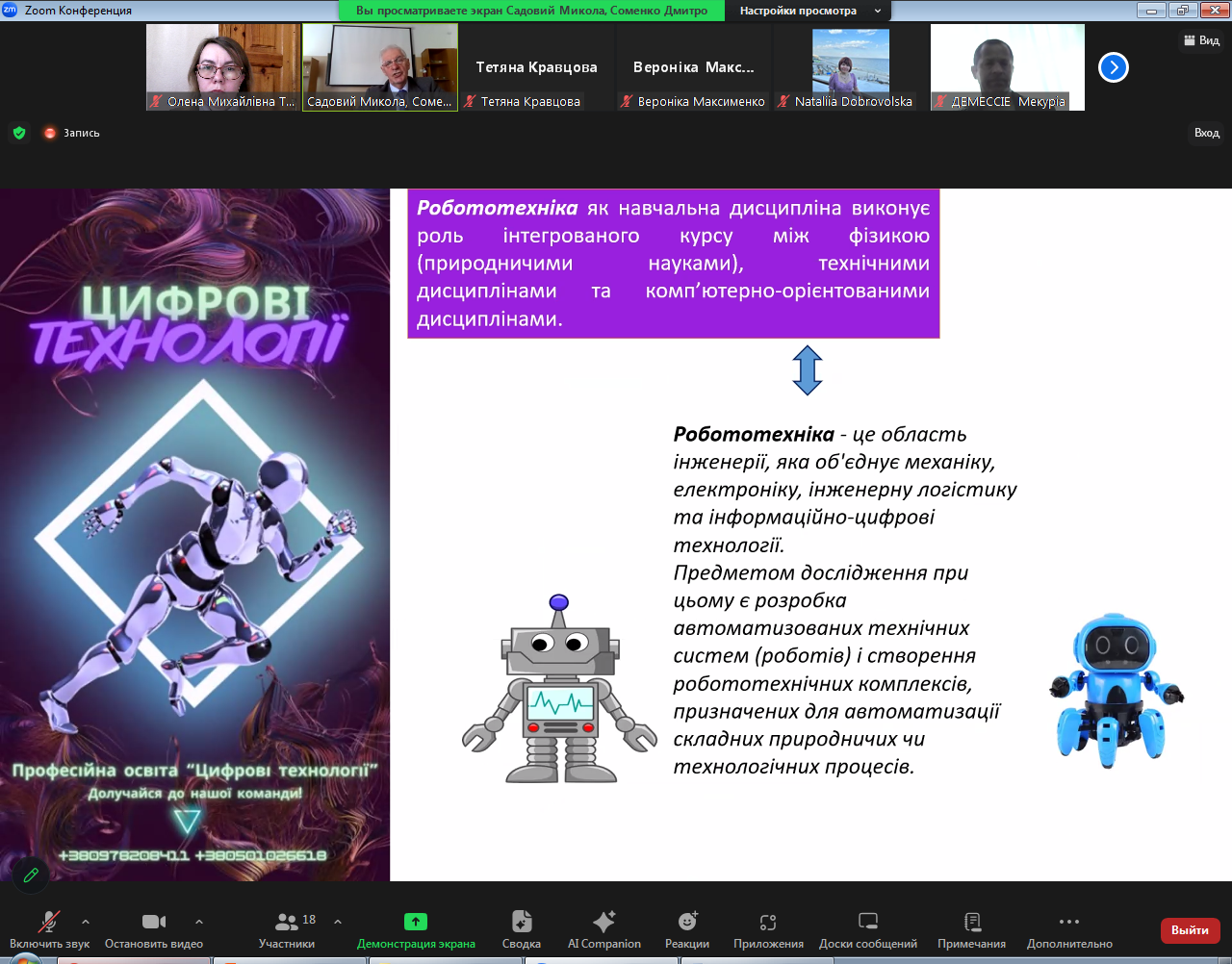The image size is (1232, 964).
Task: Open Reactions smiley icon
Action: click(687, 922)
